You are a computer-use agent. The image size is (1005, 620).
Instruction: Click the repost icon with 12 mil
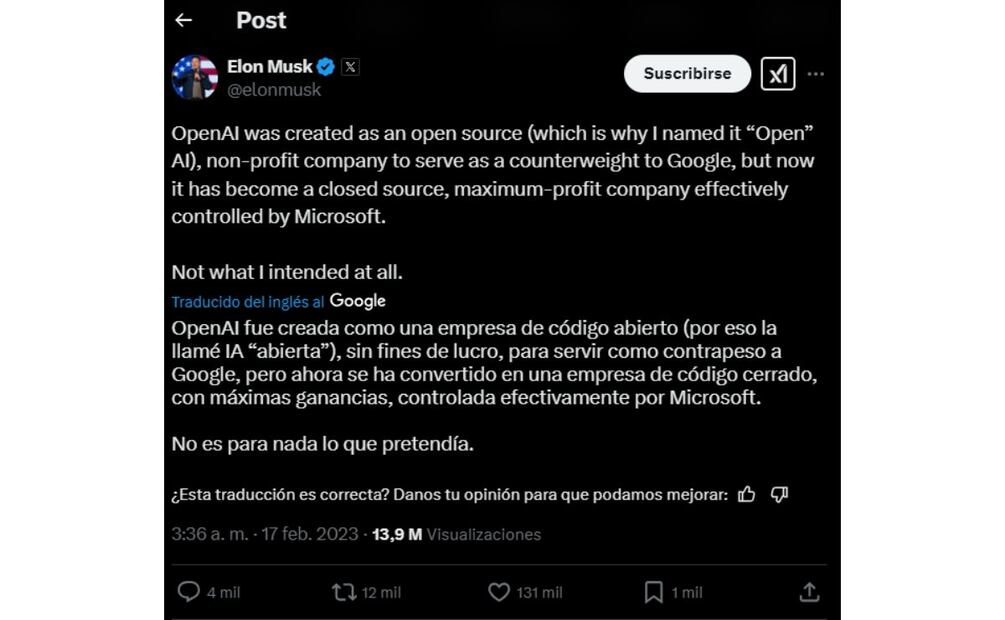344,592
